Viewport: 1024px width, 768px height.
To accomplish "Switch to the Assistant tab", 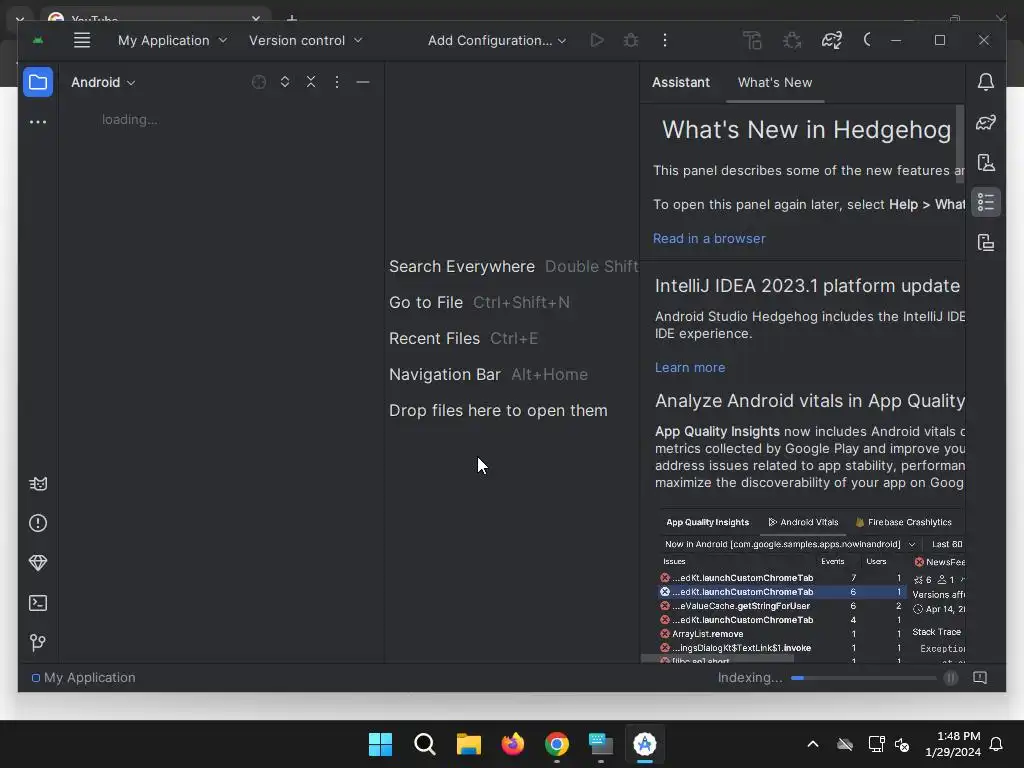I will pyautogui.click(x=680, y=82).
